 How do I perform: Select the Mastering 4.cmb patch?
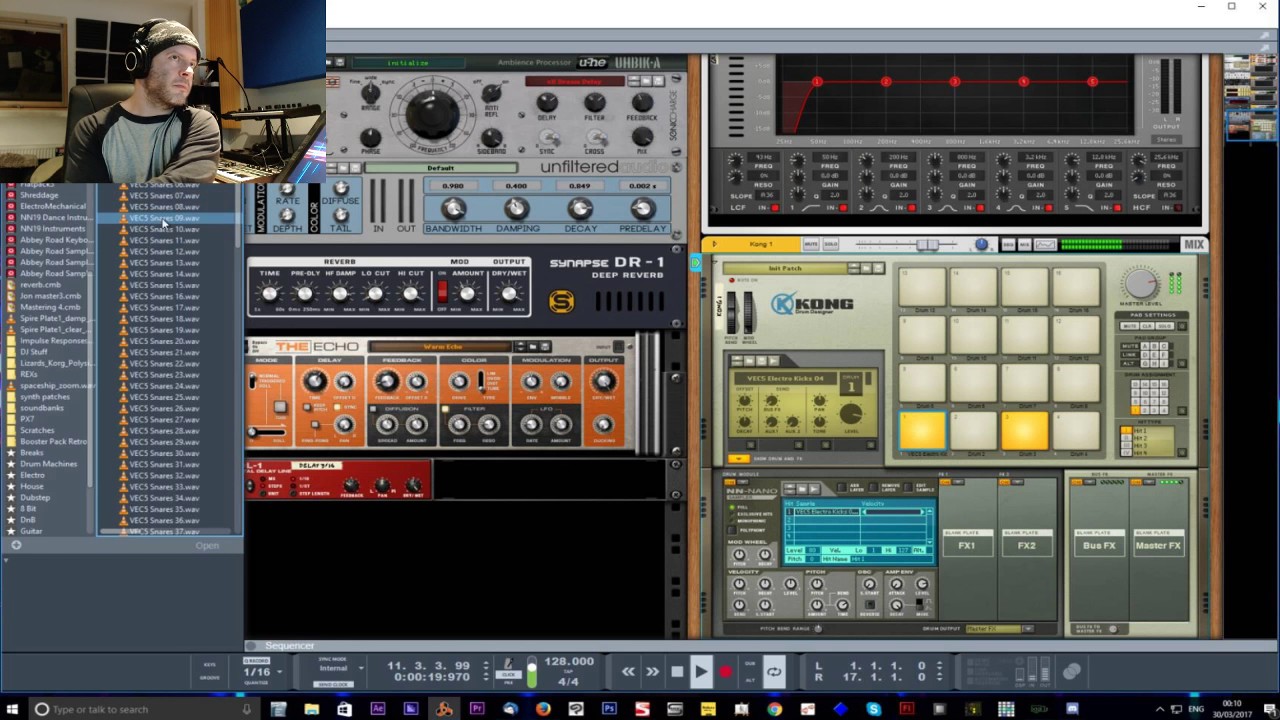point(50,307)
